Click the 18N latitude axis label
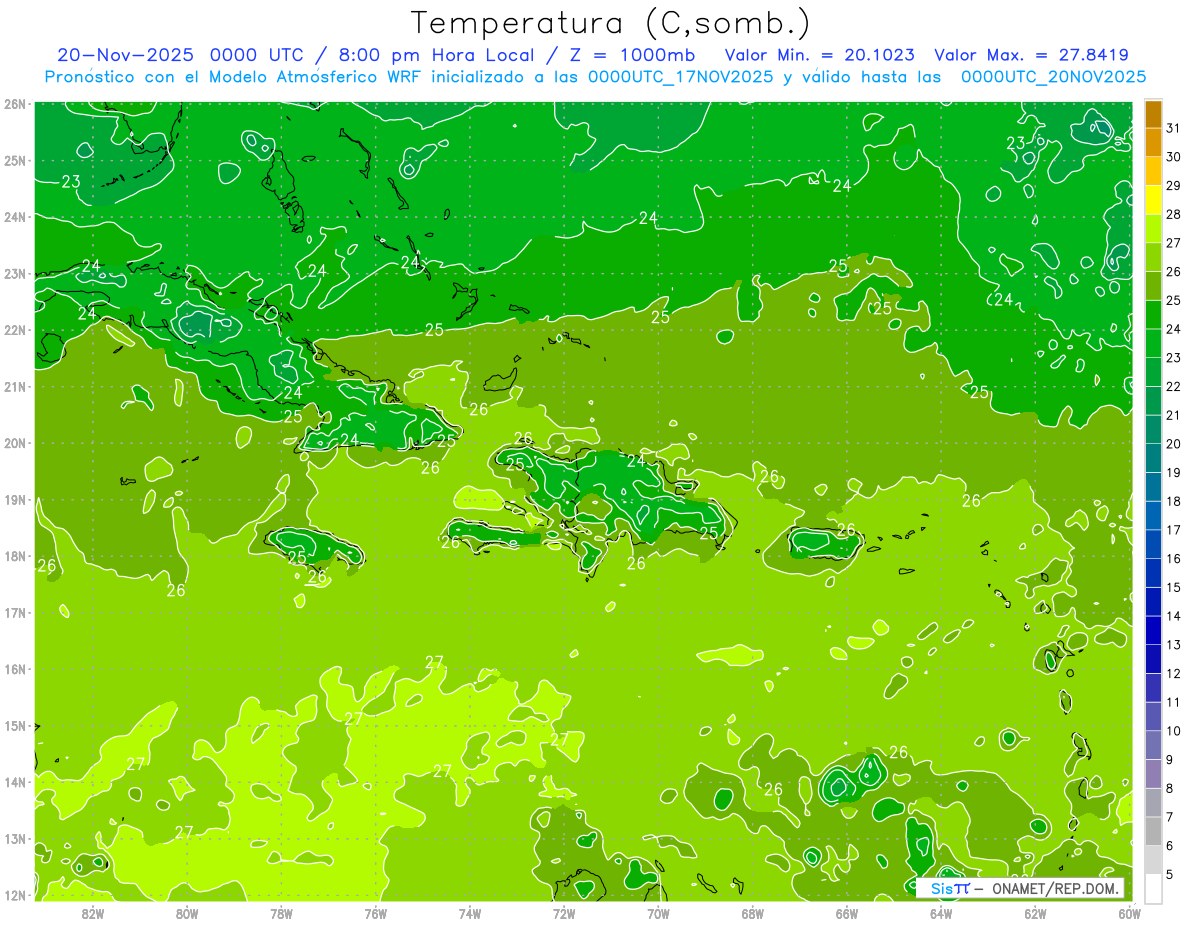 click(15, 556)
